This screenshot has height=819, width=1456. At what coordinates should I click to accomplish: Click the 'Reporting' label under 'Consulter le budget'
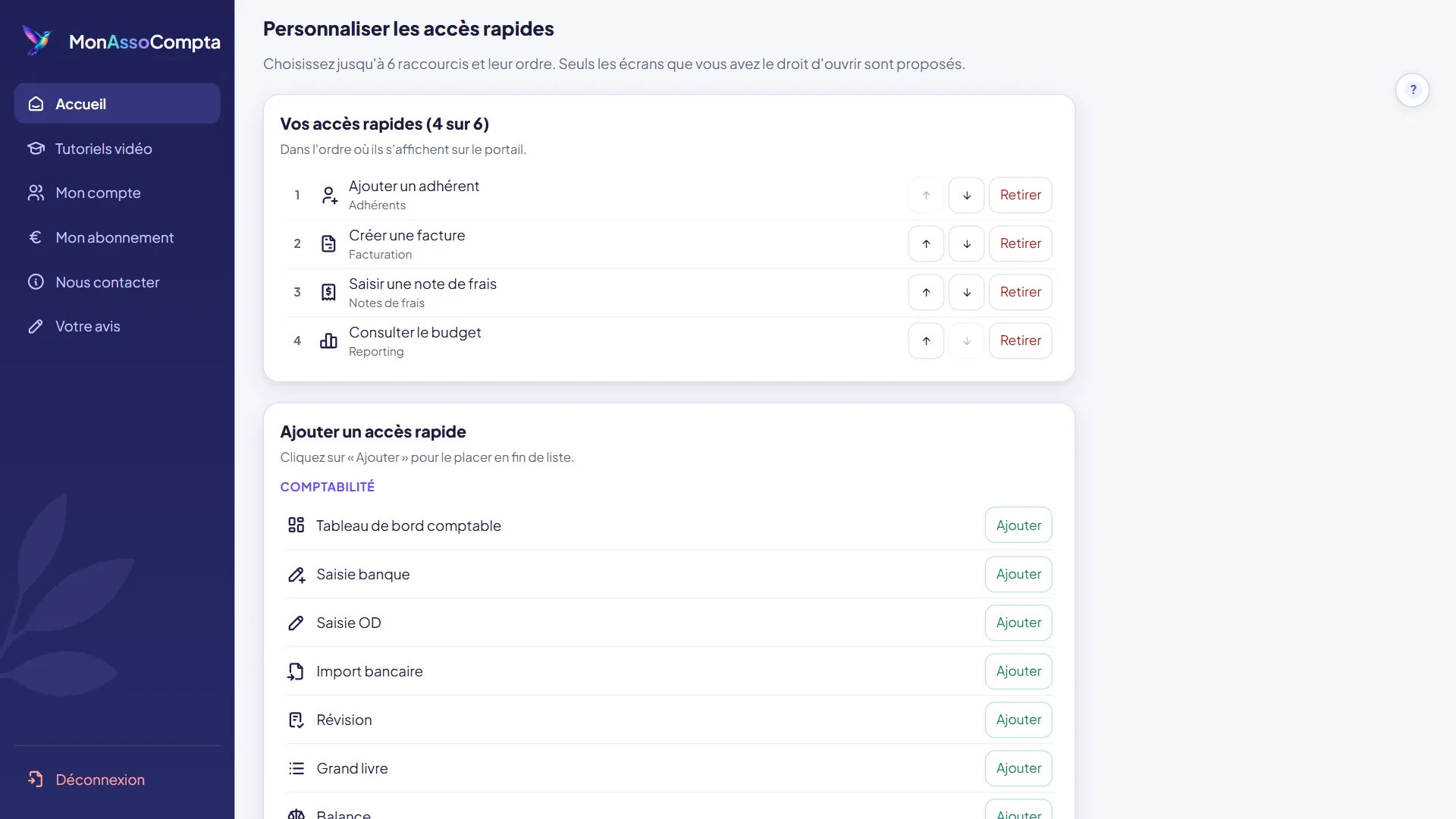pyautogui.click(x=376, y=352)
